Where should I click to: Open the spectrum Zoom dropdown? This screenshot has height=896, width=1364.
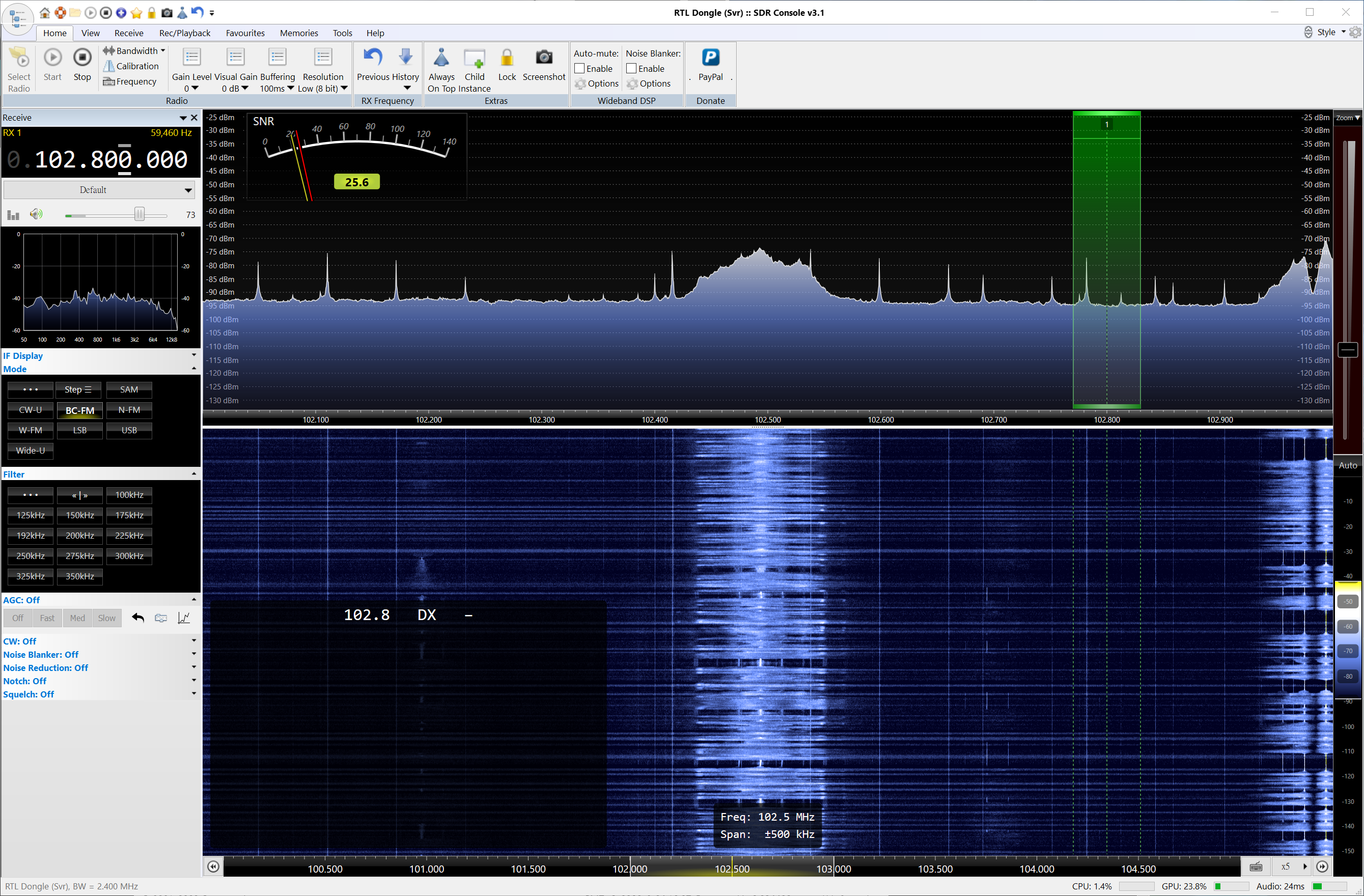[1348, 118]
